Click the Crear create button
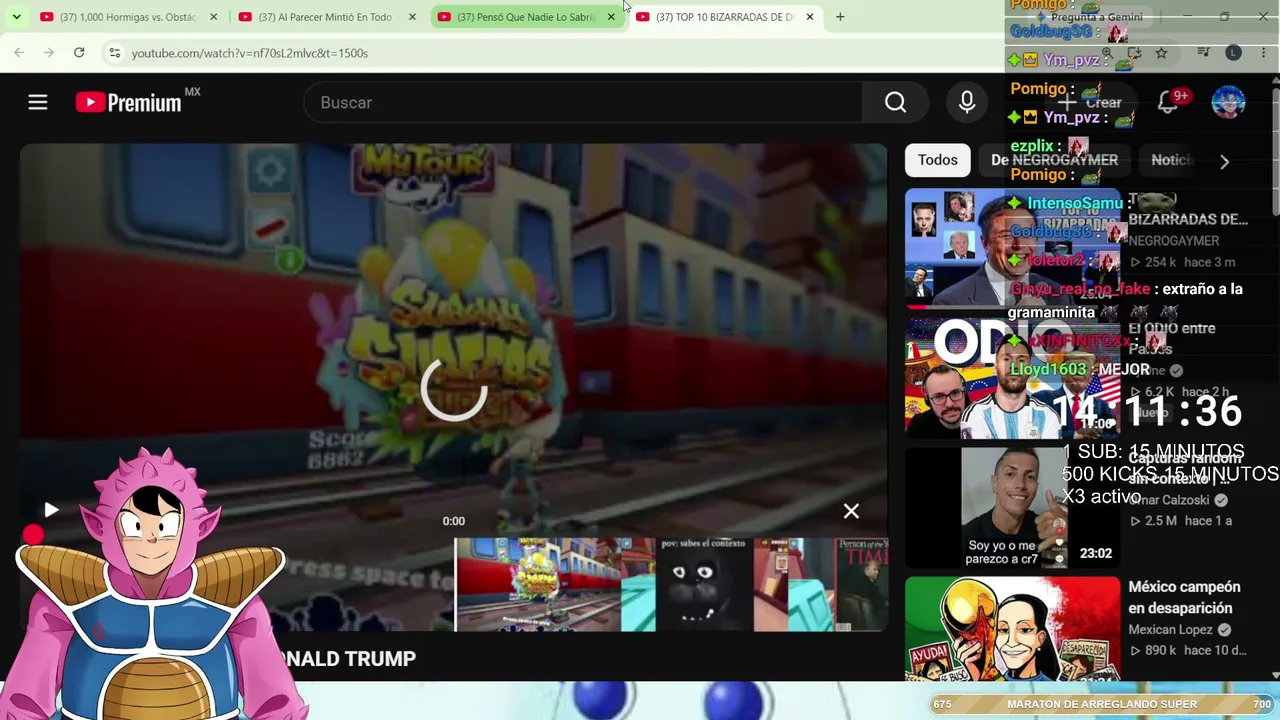Image resolution: width=1280 pixels, height=720 pixels. [x=1092, y=102]
